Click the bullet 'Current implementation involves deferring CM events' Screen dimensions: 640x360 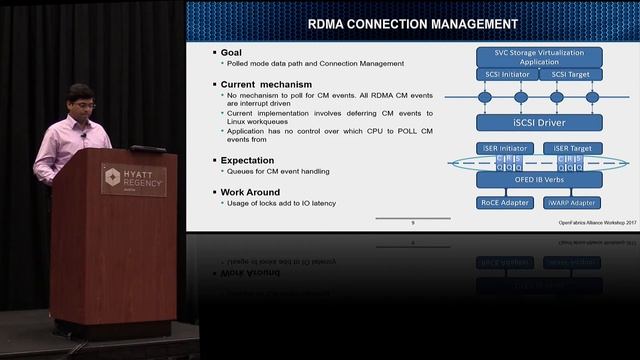(x=329, y=117)
